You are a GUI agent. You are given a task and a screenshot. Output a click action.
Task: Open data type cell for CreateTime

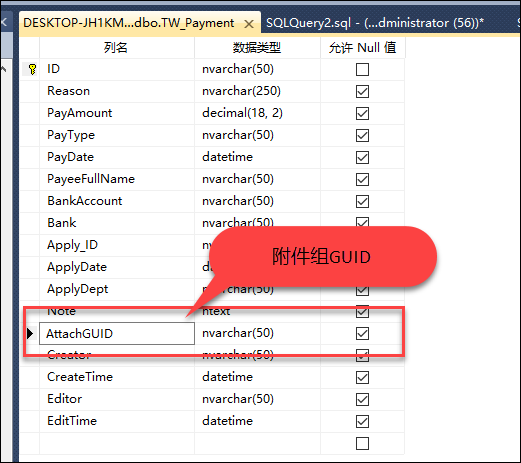click(x=257, y=377)
